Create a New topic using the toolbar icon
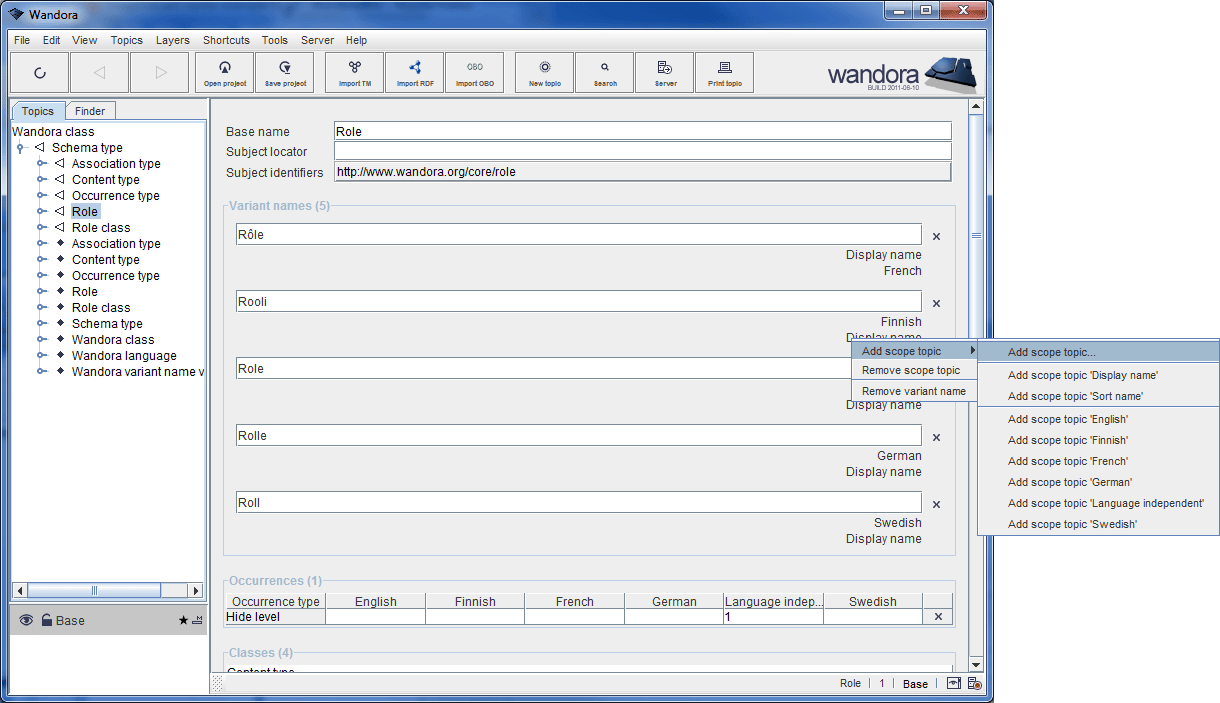Screen dimensions: 1220x703 coord(543,72)
